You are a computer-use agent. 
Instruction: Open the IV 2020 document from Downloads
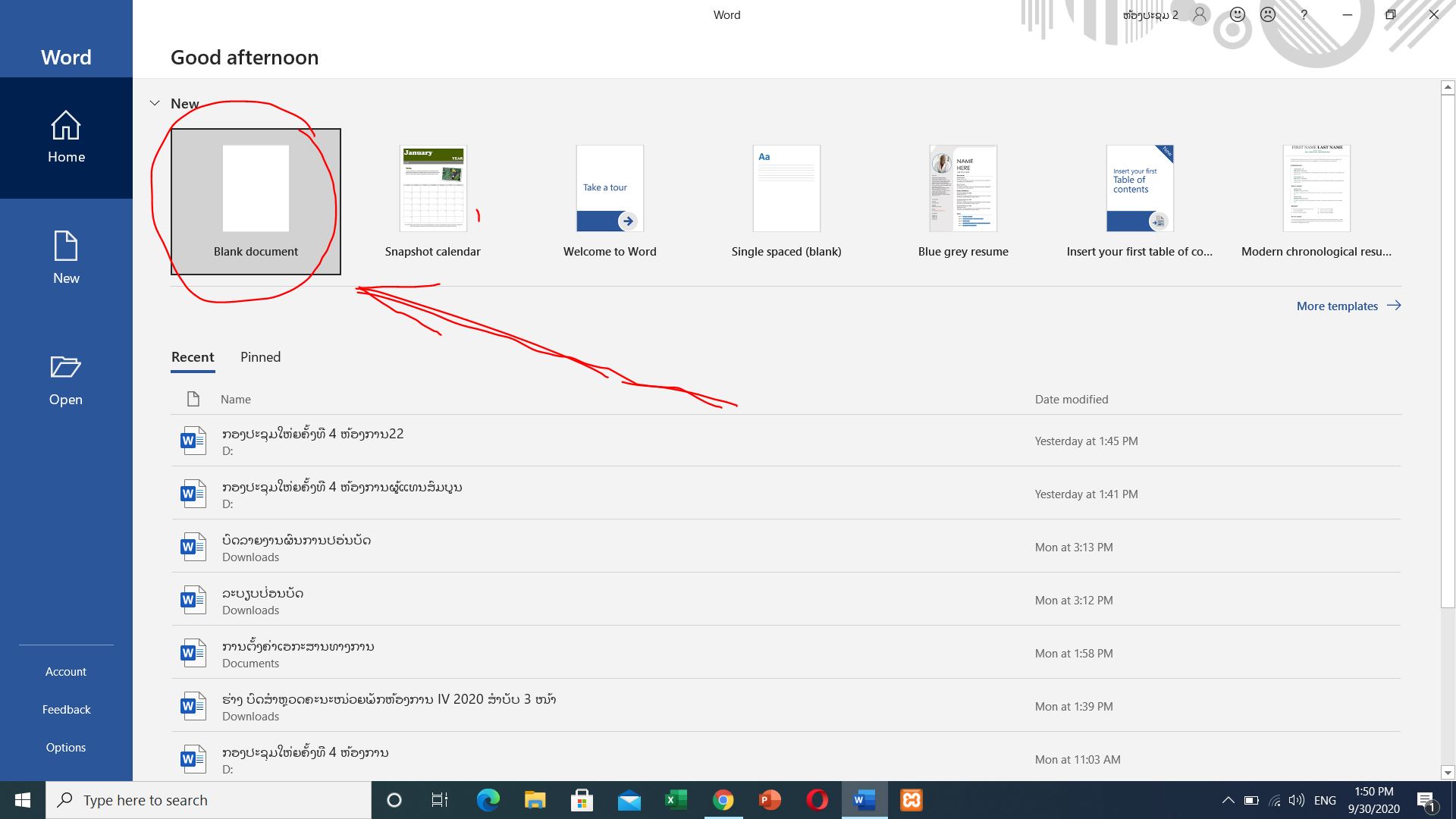click(x=786, y=706)
